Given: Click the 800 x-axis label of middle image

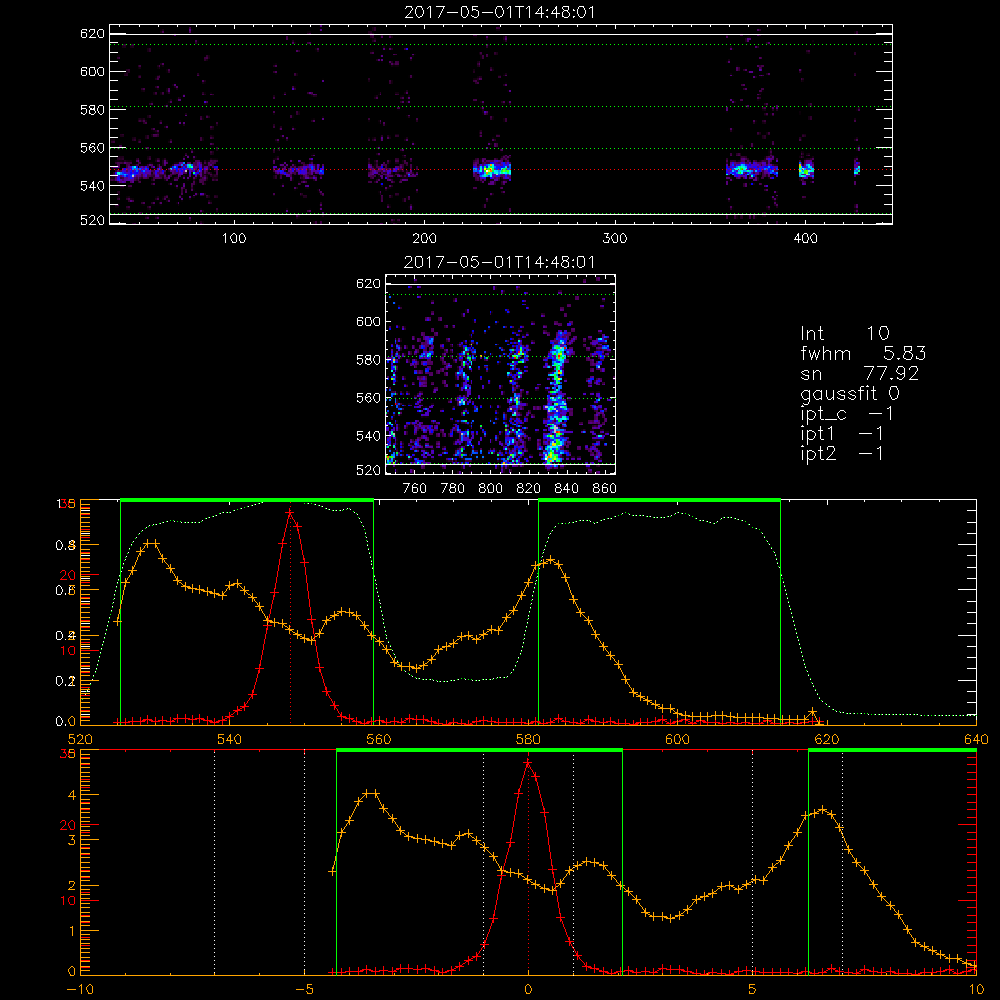Looking at the screenshot, I should click(x=490, y=489).
